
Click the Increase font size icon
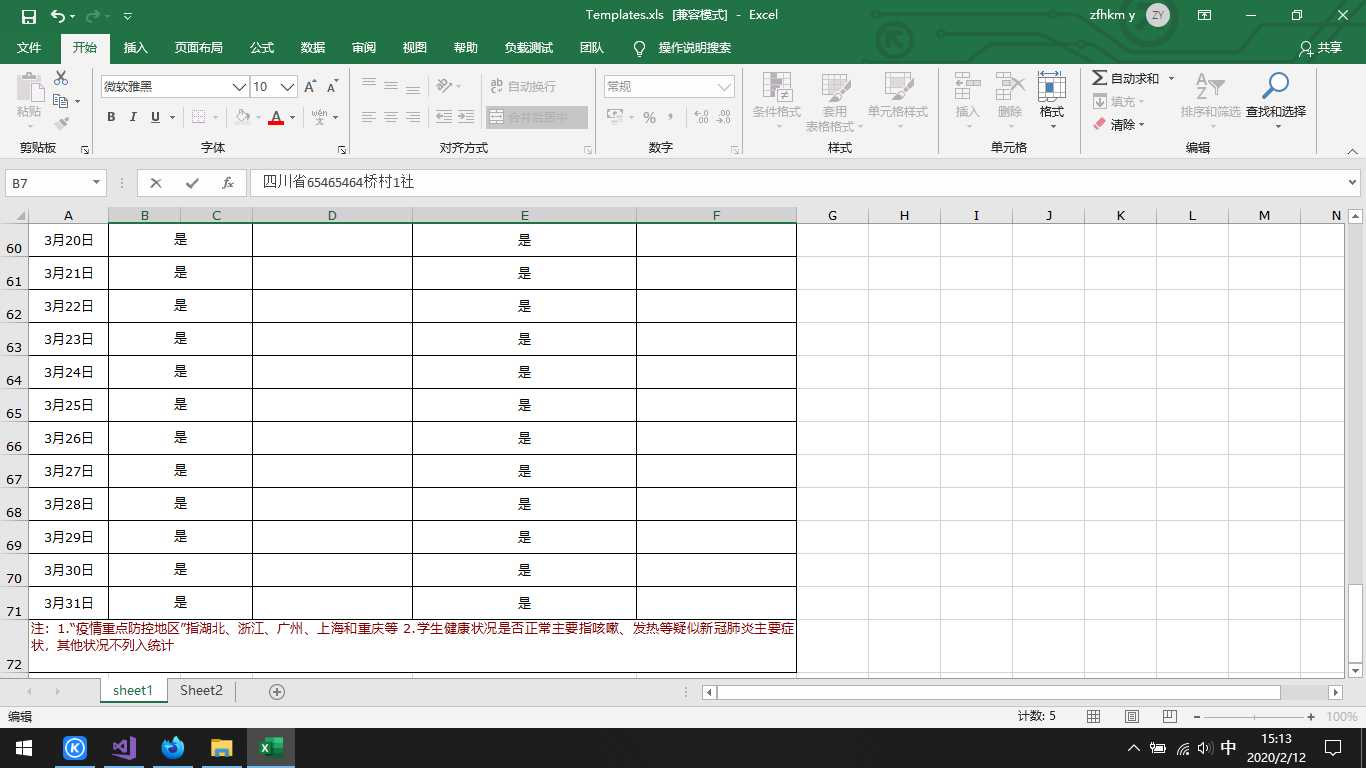(x=311, y=87)
